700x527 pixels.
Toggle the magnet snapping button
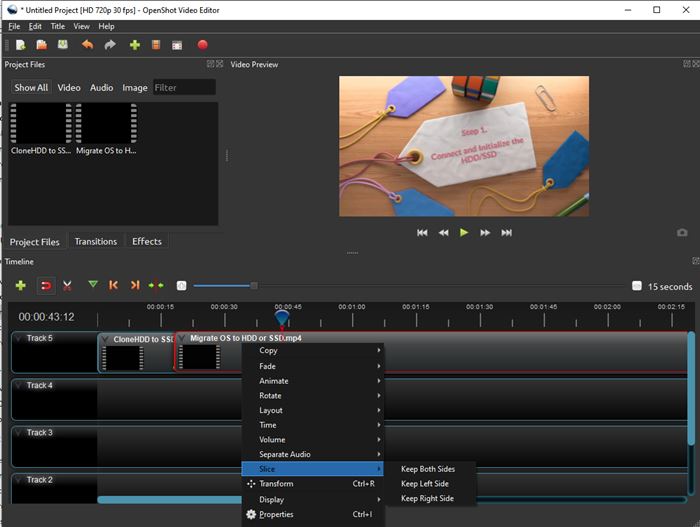point(45,286)
